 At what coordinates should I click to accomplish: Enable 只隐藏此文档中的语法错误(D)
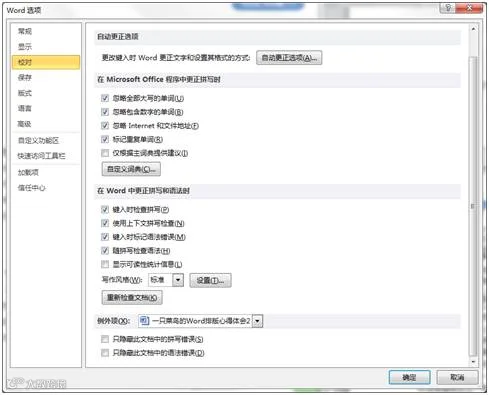[x=105, y=353]
